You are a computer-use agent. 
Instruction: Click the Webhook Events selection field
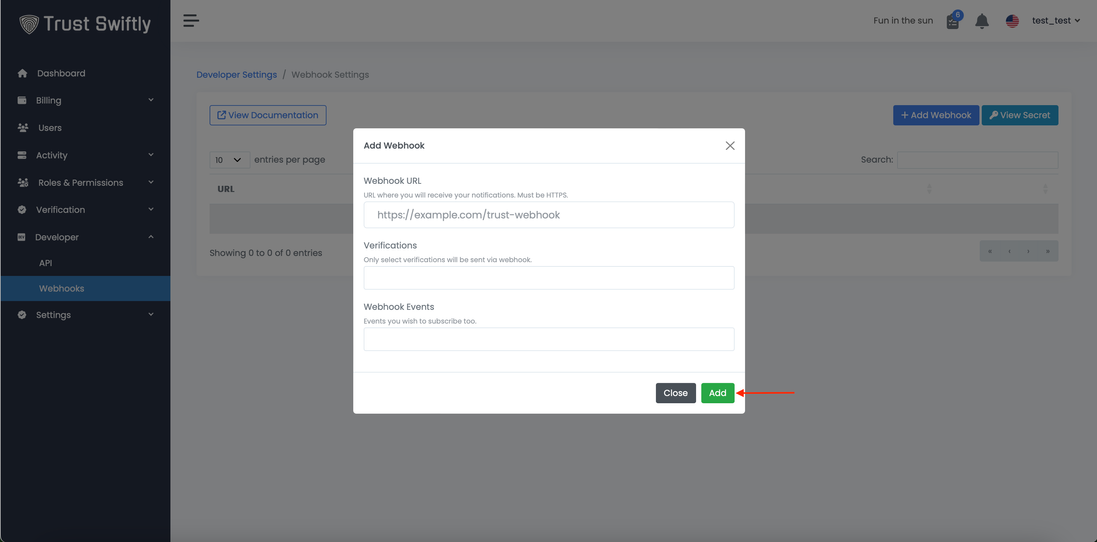(548, 339)
